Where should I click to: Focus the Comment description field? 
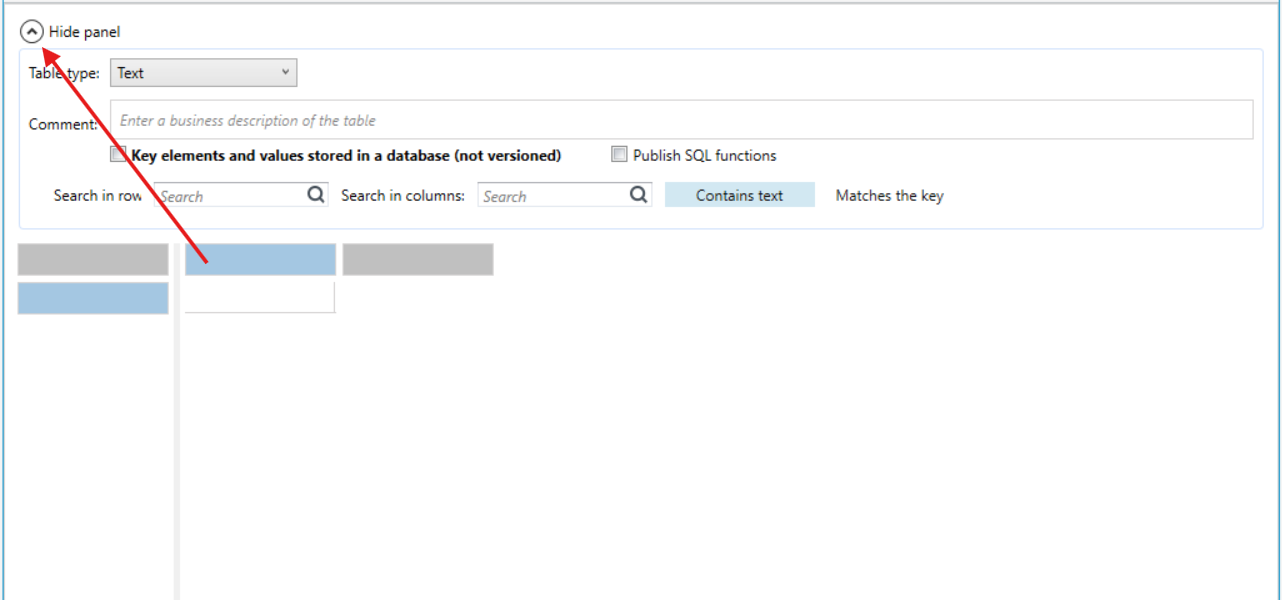coord(682,120)
